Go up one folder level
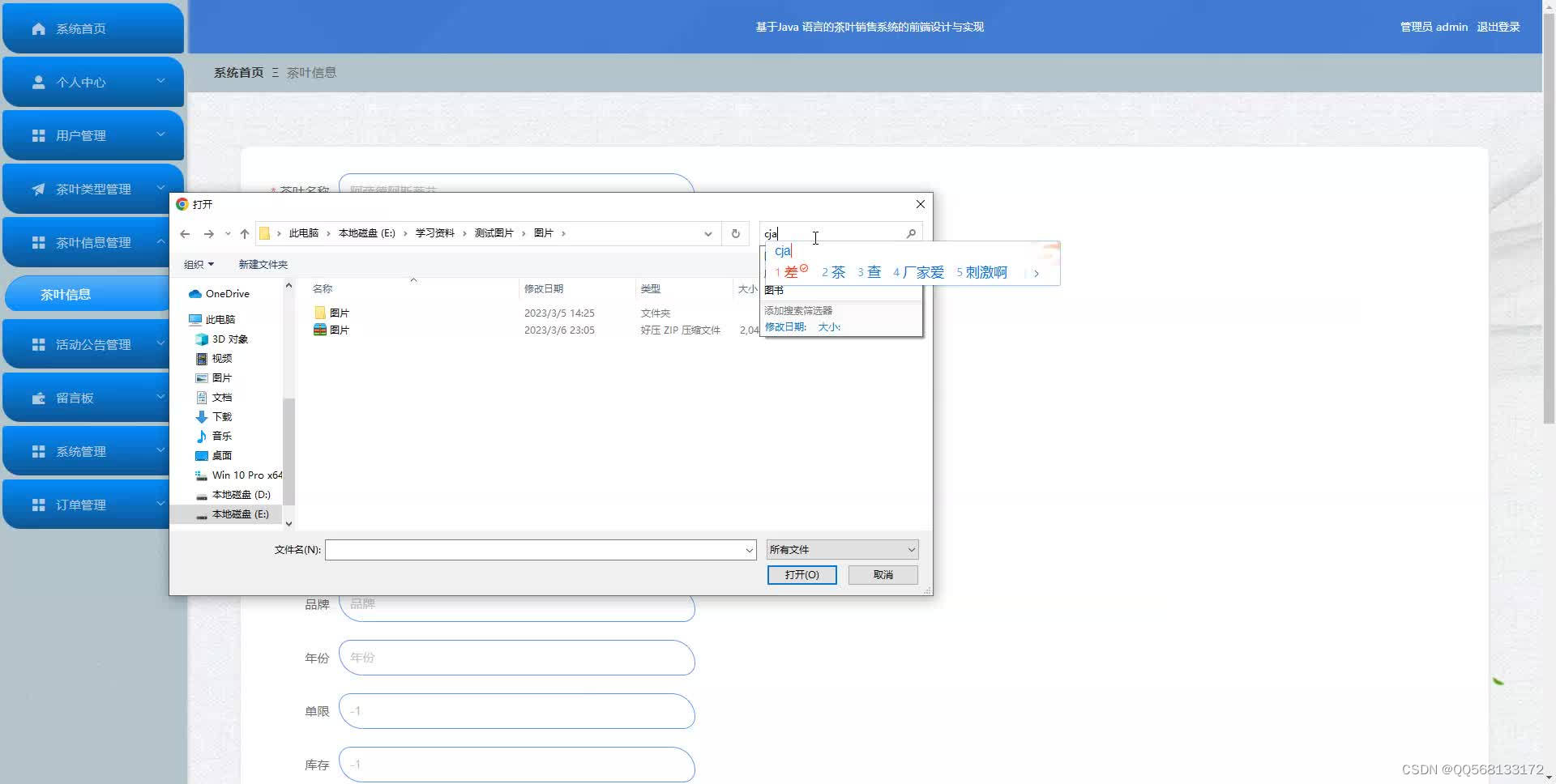1556x784 pixels. tap(244, 233)
